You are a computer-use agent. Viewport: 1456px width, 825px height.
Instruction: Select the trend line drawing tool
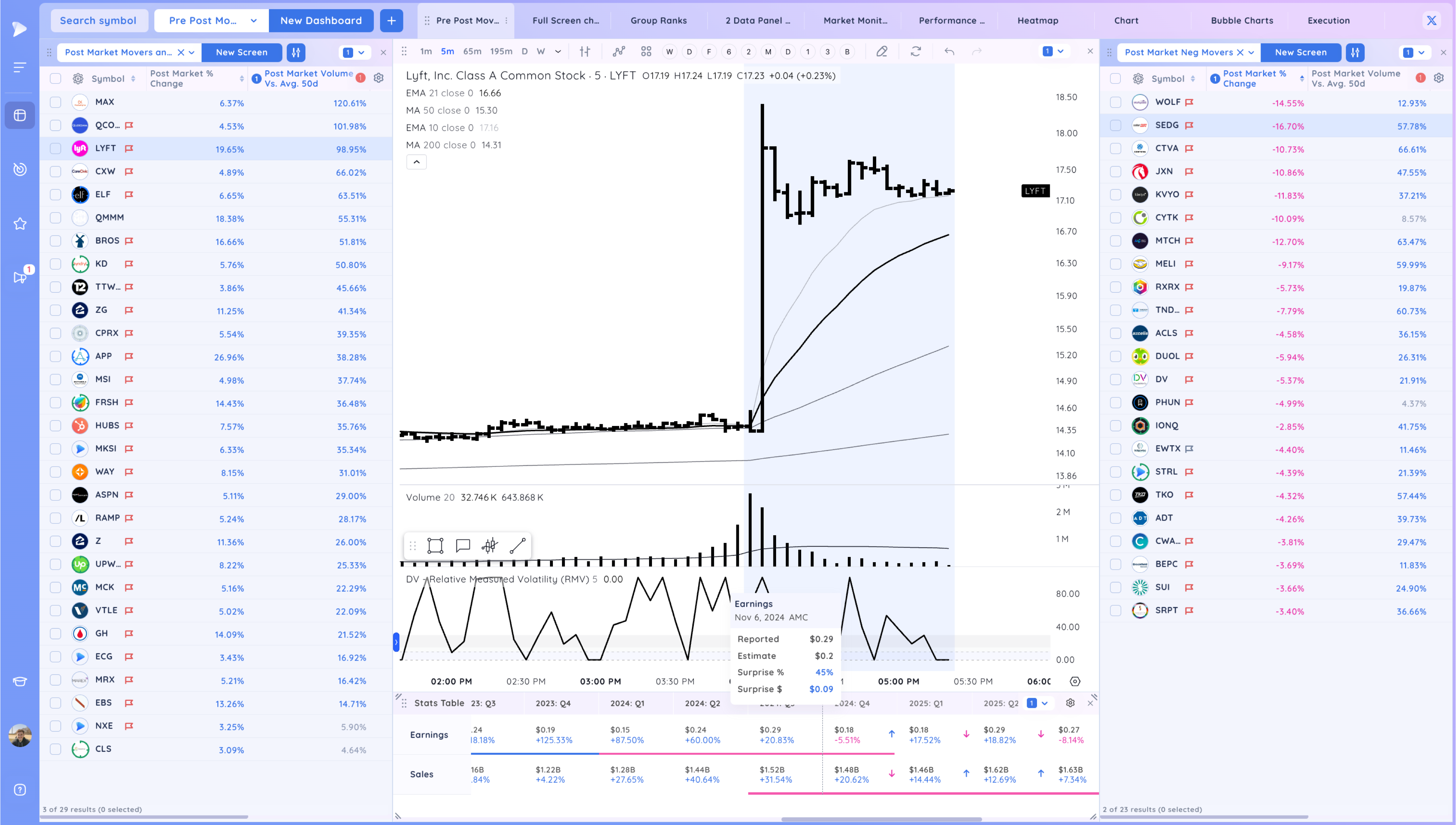coord(518,546)
